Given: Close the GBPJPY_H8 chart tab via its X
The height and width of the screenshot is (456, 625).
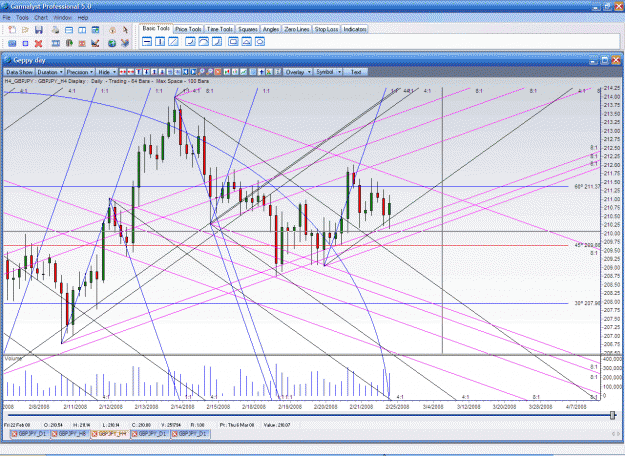Looking at the screenshot, I should 54,434.
